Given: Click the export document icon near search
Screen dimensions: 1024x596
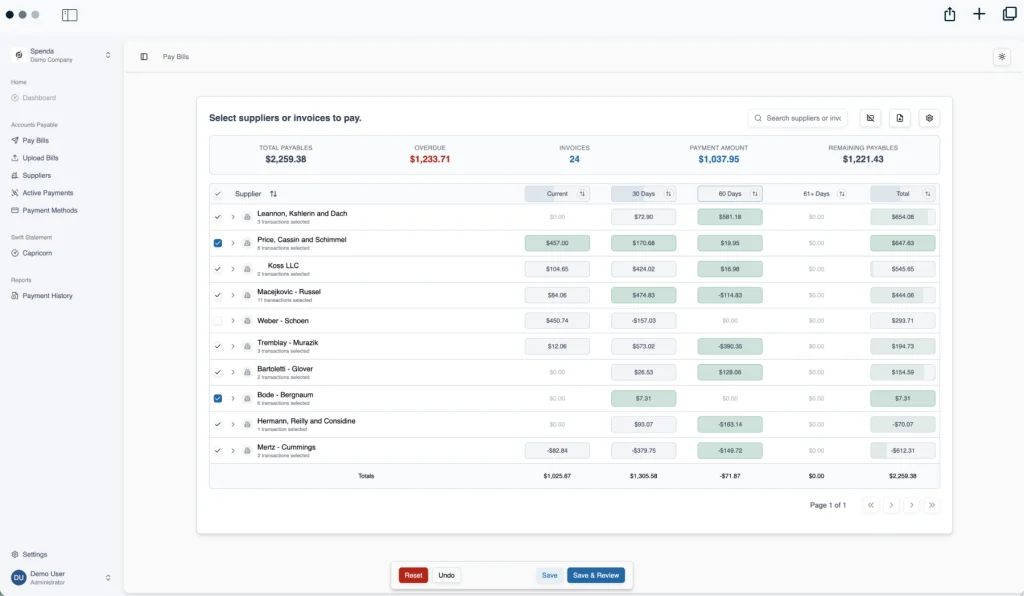Looking at the screenshot, I should pos(900,118).
